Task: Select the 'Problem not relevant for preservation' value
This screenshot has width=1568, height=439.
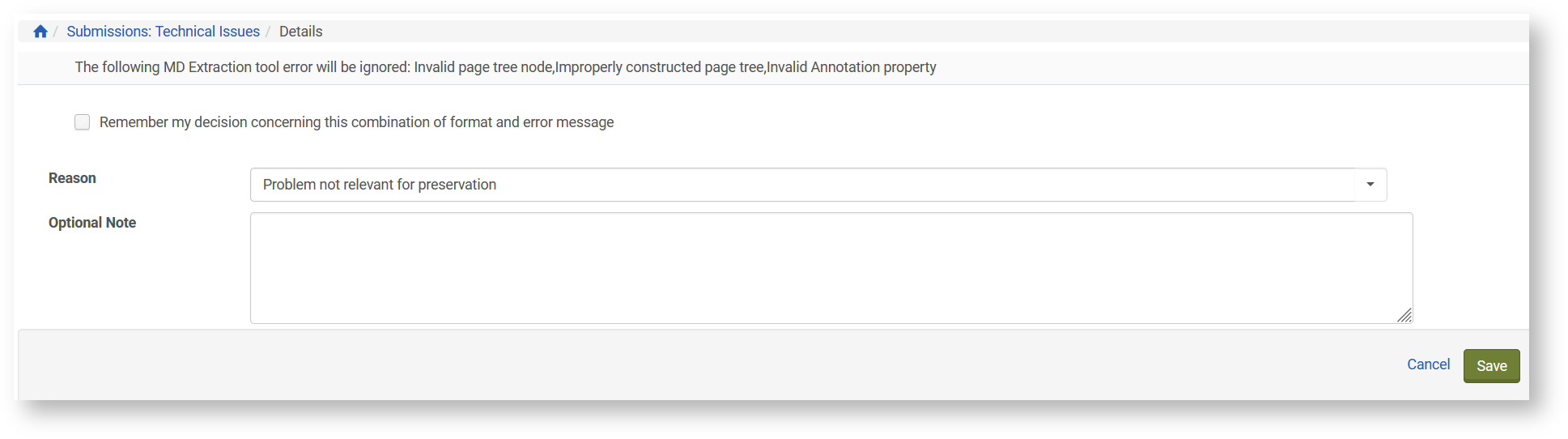Action: pyautogui.click(x=380, y=185)
